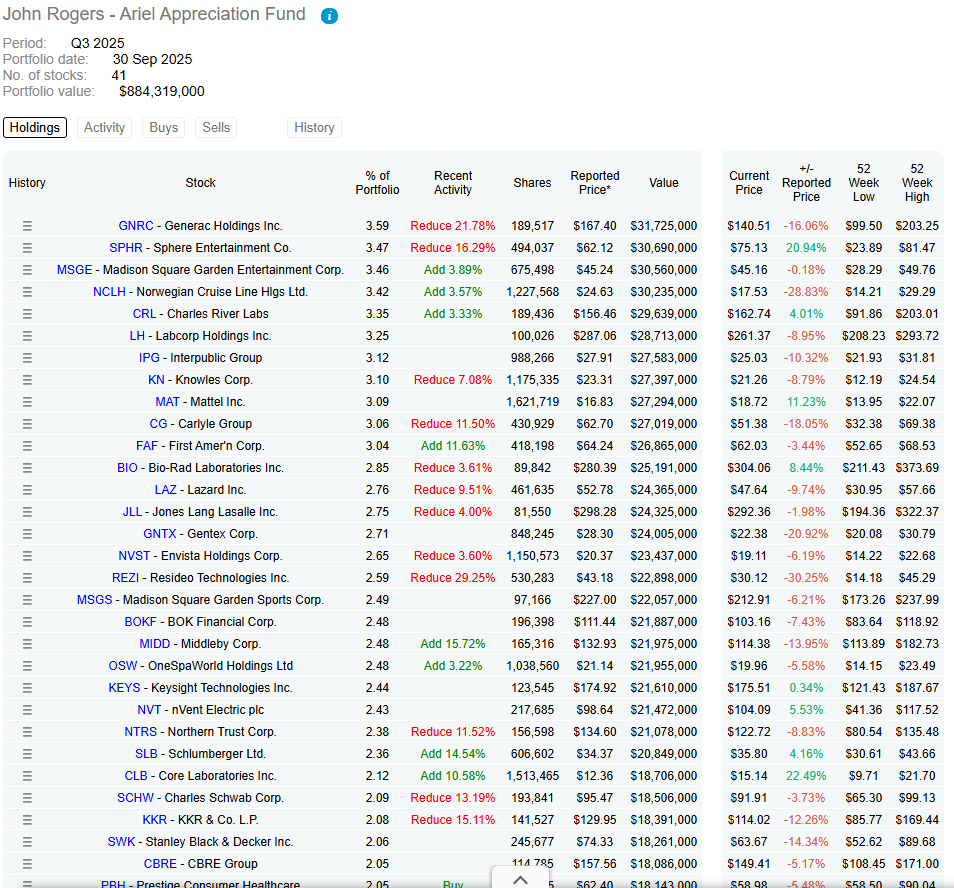Screen dimensions: 954x888
Task: Switch to the Sells tab
Action: (x=216, y=128)
